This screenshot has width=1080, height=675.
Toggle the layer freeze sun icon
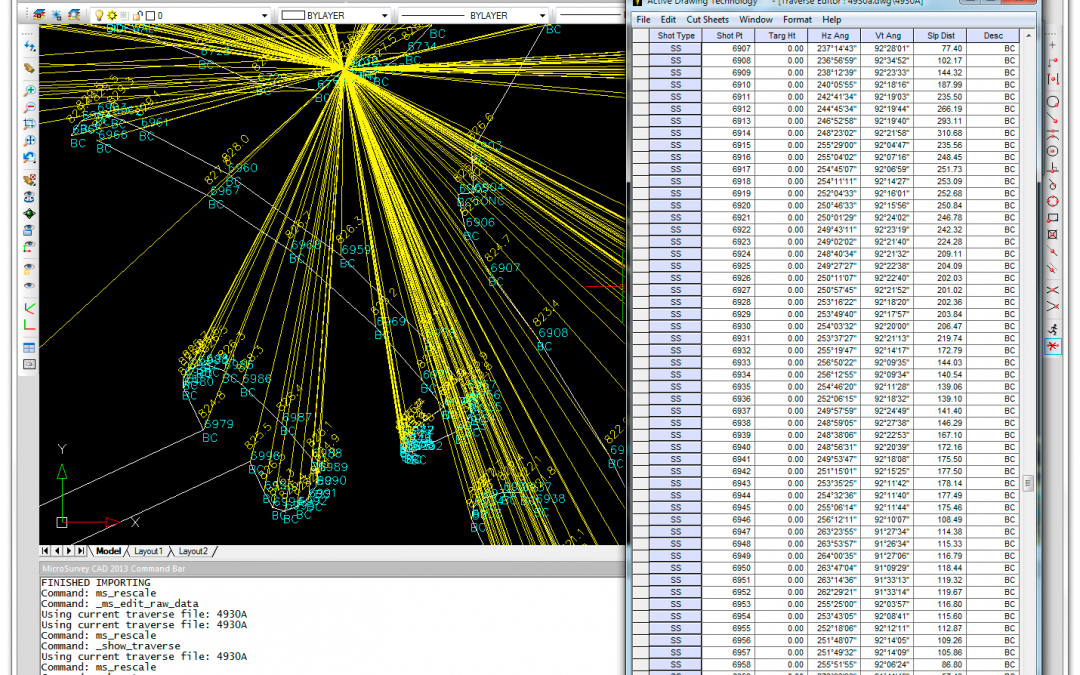[x=111, y=16]
